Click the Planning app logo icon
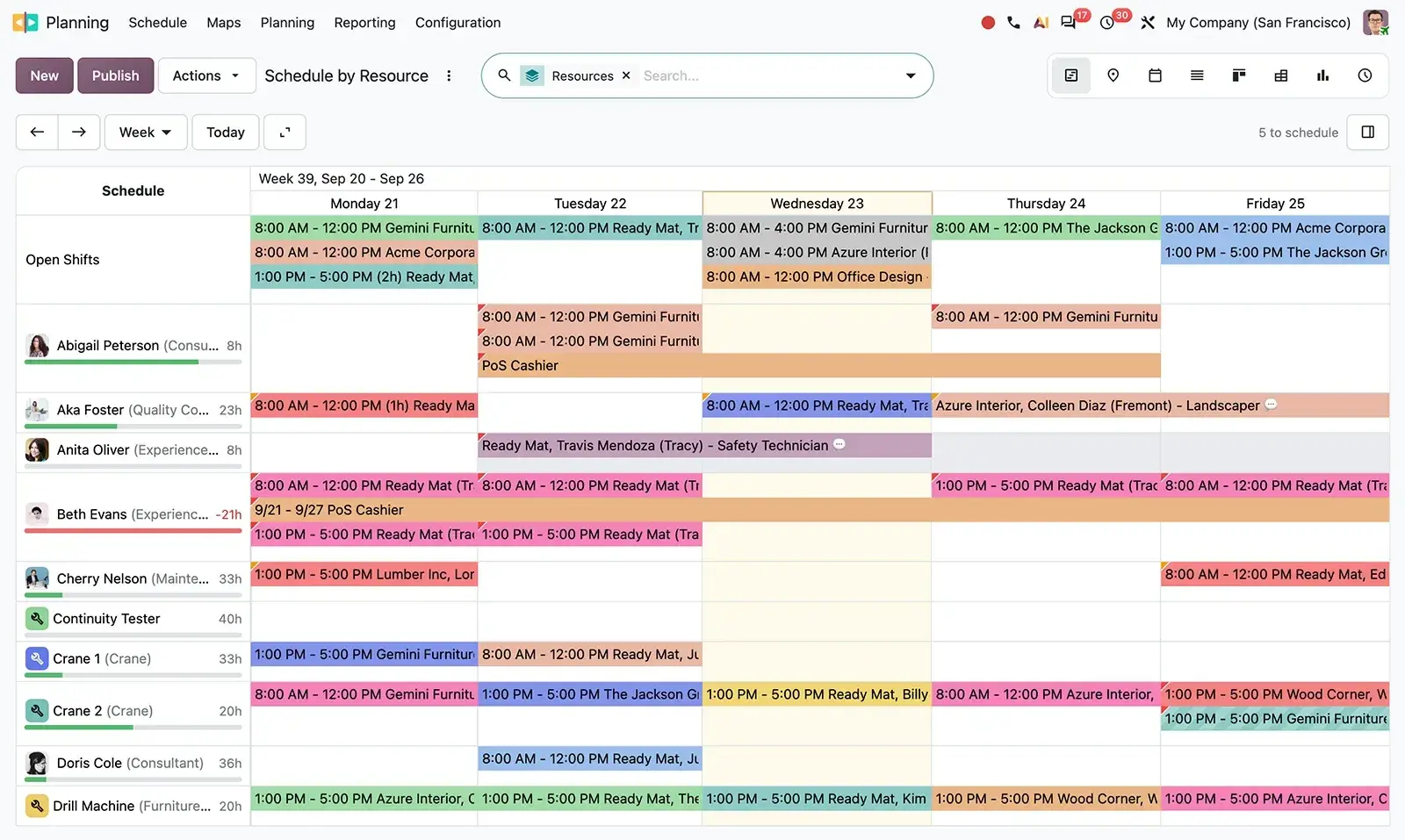The width and height of the screenshot is (1405, 840). coord(25,23)
